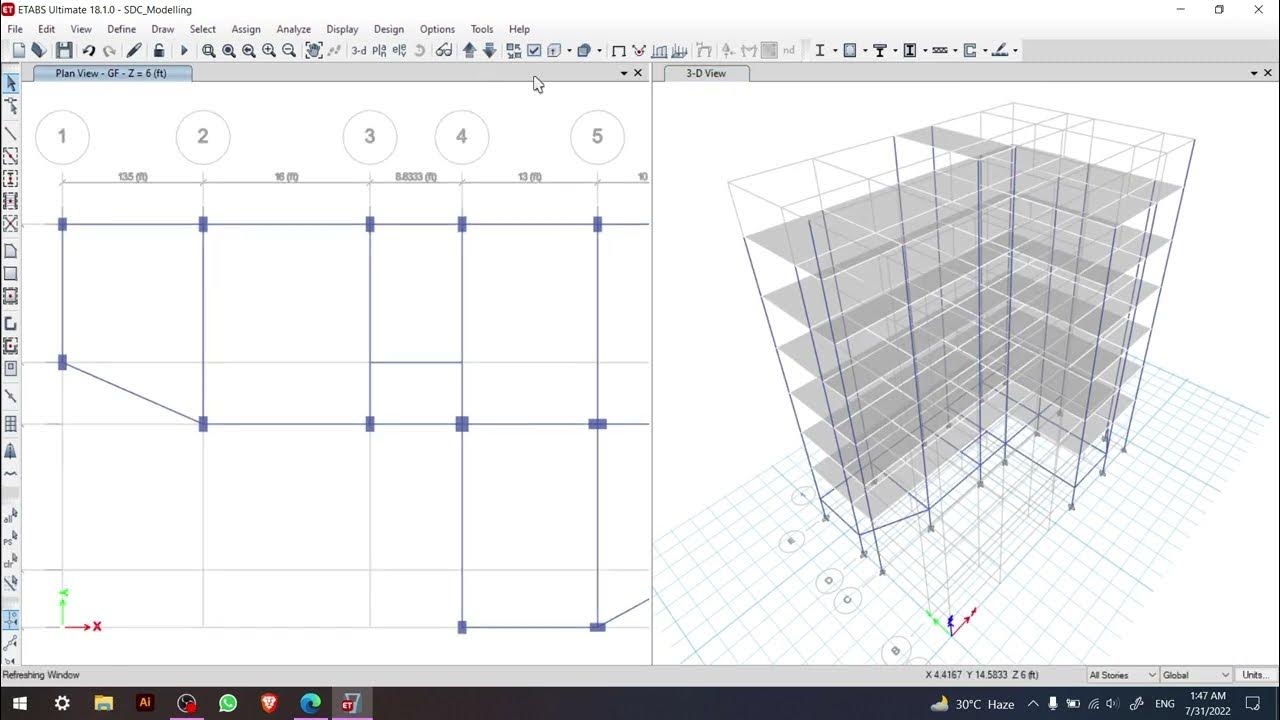Close the Plan View pane
This screenshot has width=1280, height=720.
click(638, 73)
